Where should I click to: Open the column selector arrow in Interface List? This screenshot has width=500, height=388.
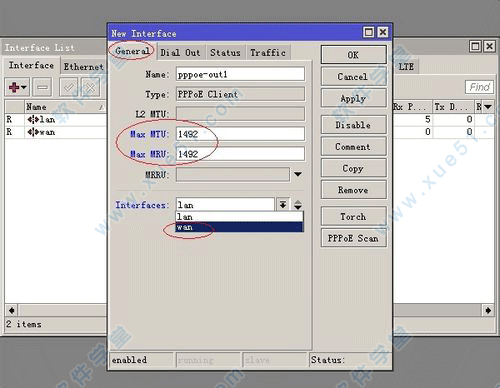click(488, 107)
